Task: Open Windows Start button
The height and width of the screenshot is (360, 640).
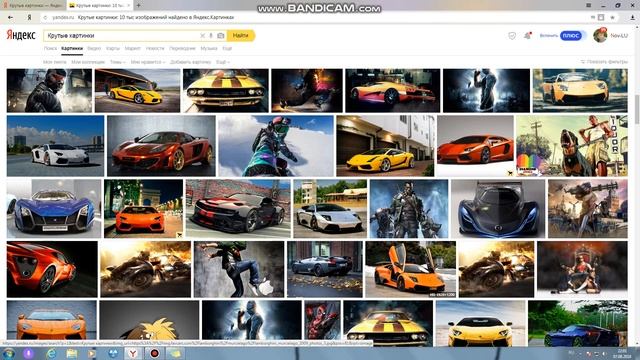Action: [x=8, y=353]
